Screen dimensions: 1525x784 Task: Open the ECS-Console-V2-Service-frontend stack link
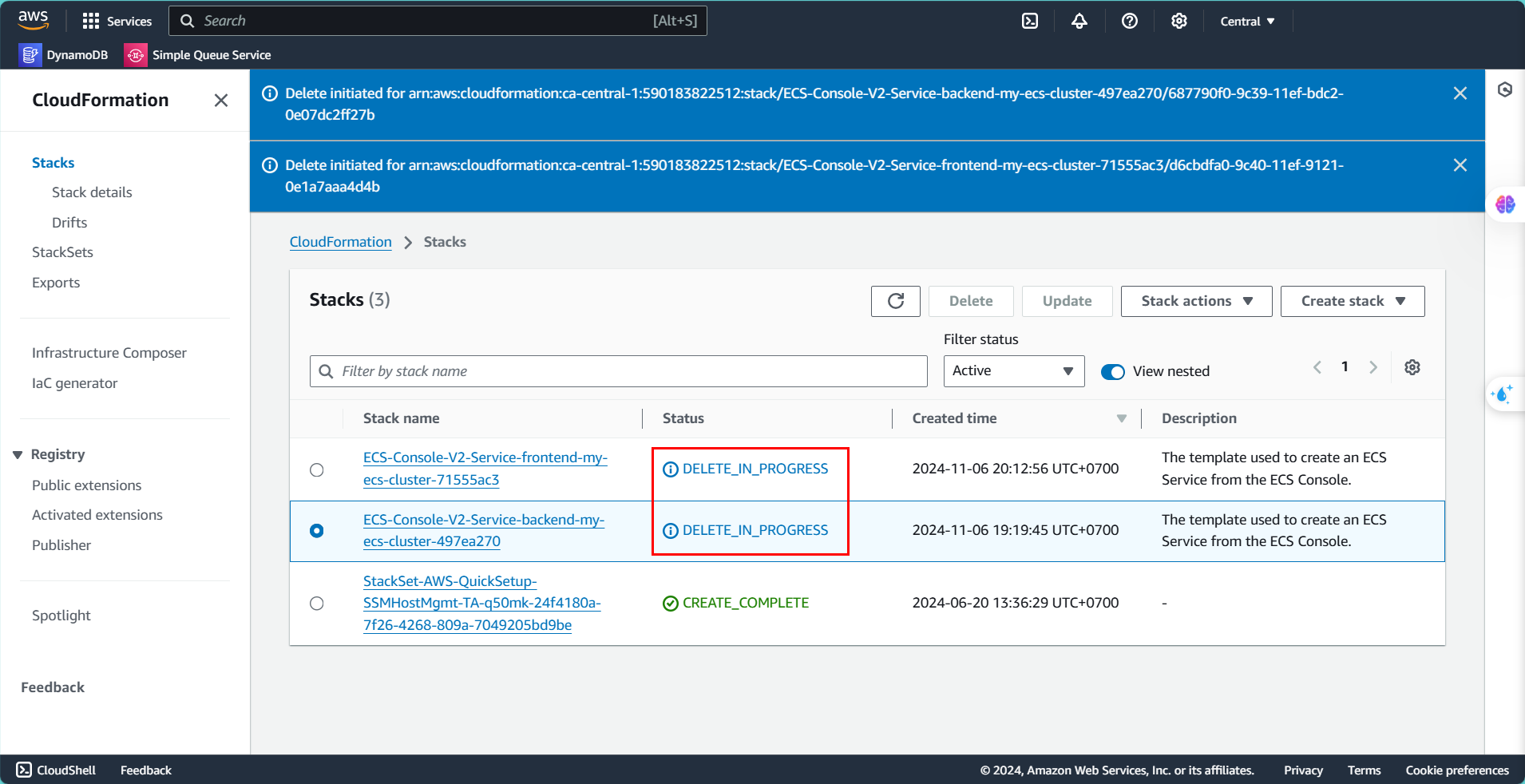click(x=485, y=469)
